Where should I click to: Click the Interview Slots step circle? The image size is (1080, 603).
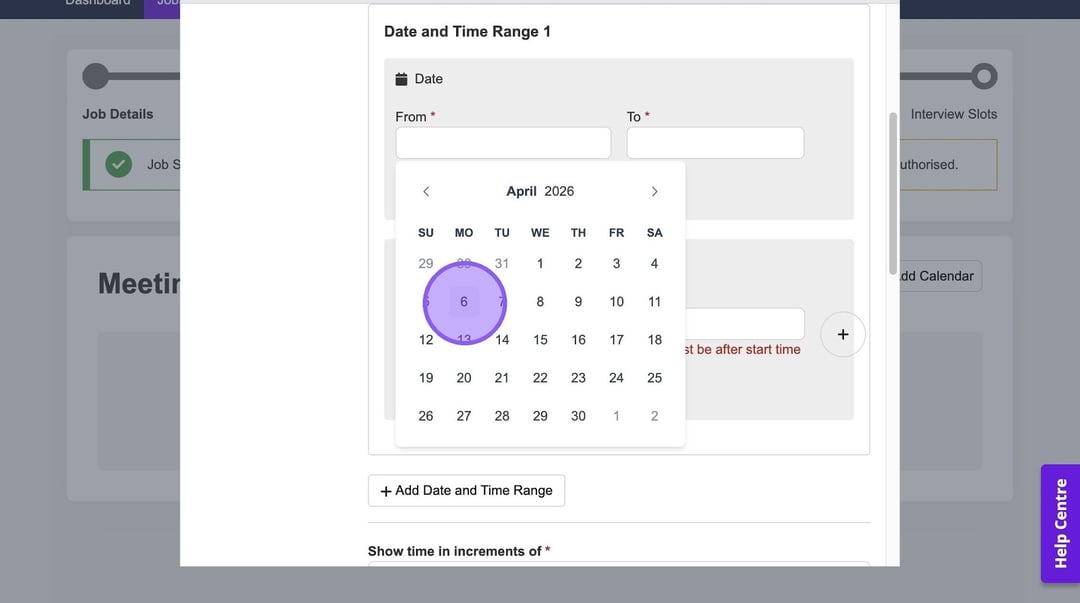click(984, 76)
